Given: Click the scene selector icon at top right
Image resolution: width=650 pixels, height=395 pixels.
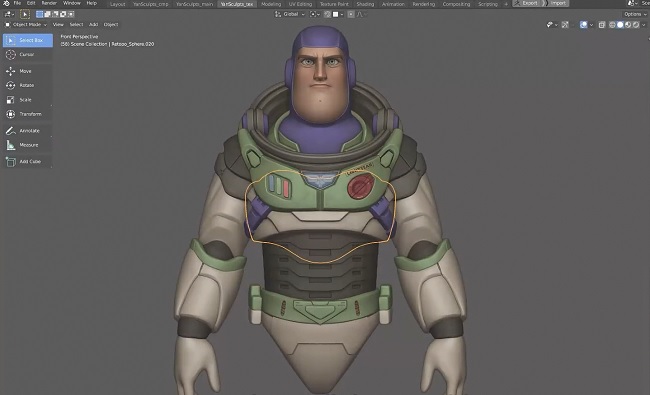Looking at the screenshot, I should tap(631, 3).
